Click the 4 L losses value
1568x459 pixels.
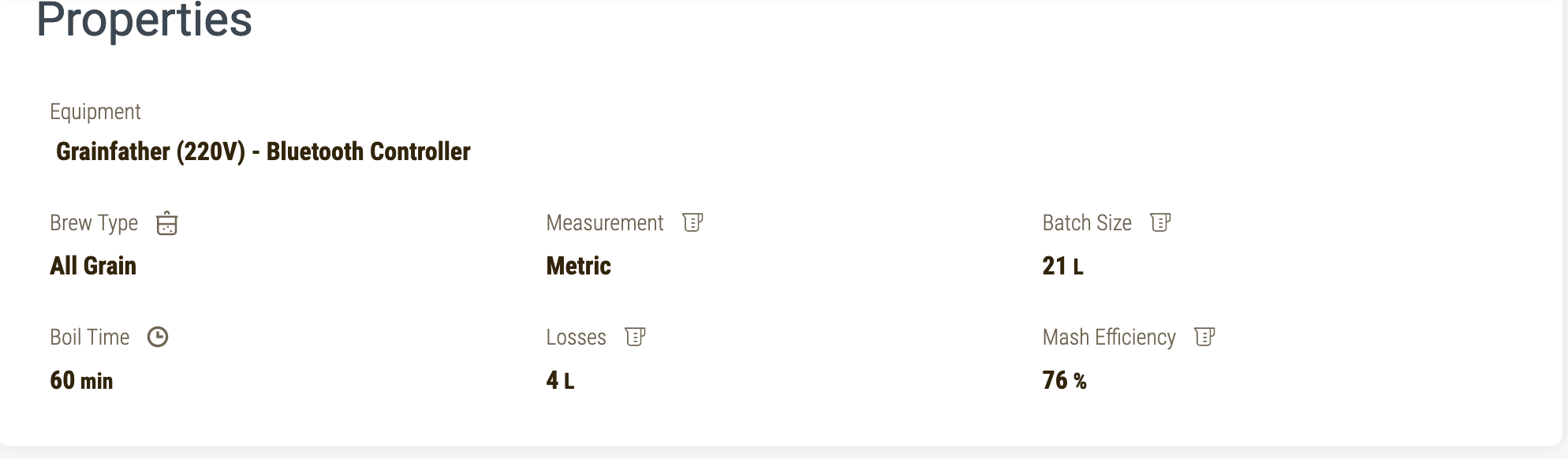(560, 381)
